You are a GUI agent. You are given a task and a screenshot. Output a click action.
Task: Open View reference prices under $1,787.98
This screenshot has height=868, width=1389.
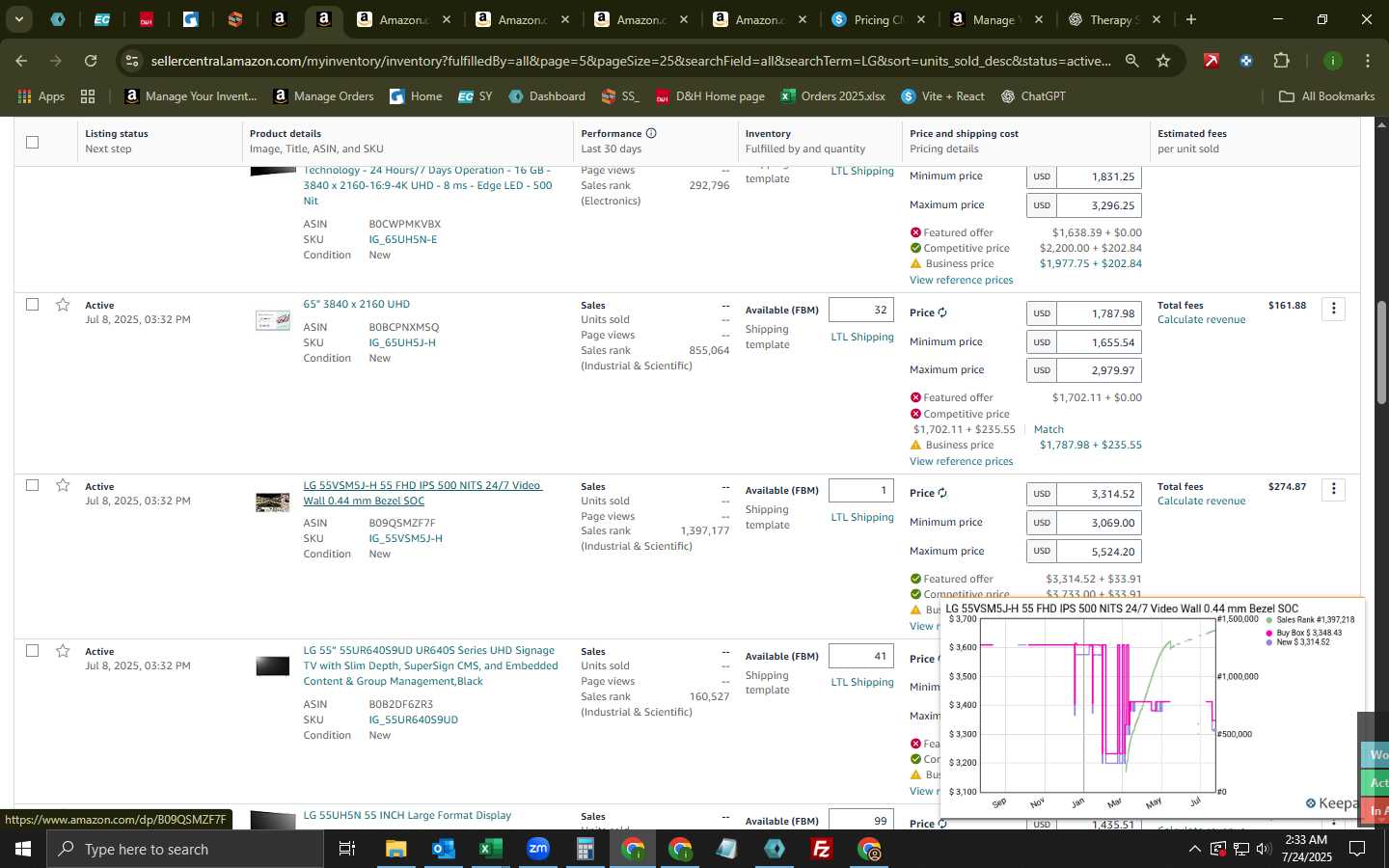(x=961, y=461)
